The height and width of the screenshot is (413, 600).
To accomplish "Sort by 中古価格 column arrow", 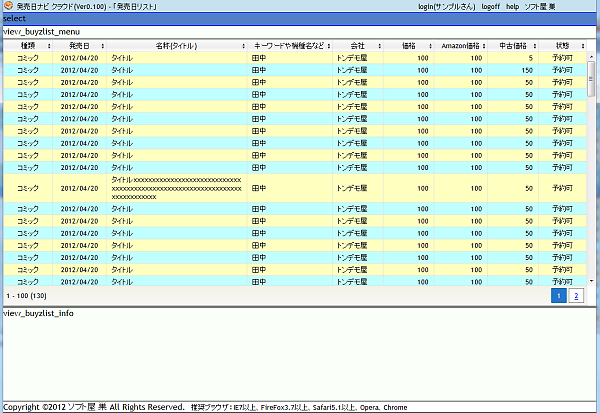I will (535, 46).
